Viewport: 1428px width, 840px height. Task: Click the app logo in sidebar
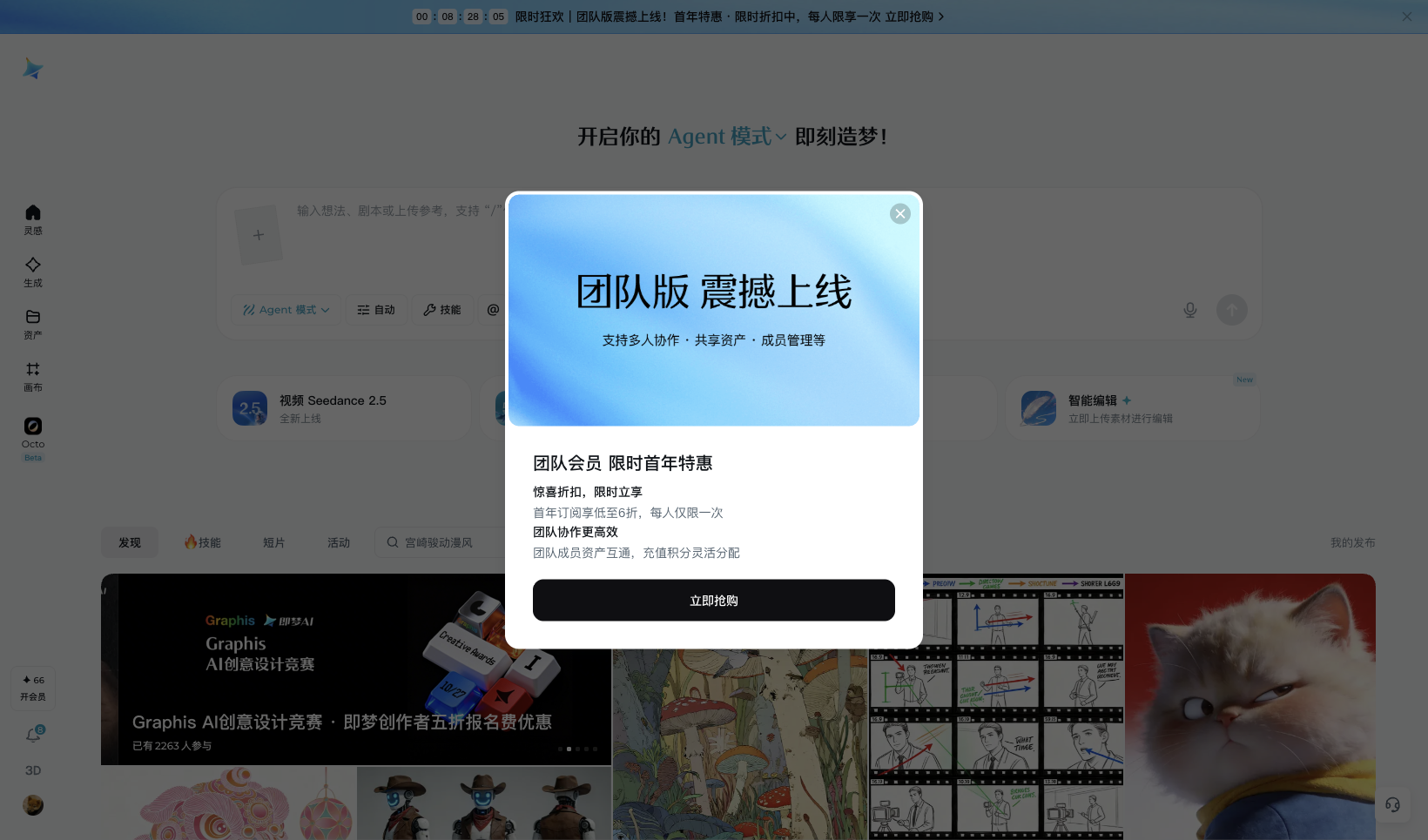tap(33, 69)
